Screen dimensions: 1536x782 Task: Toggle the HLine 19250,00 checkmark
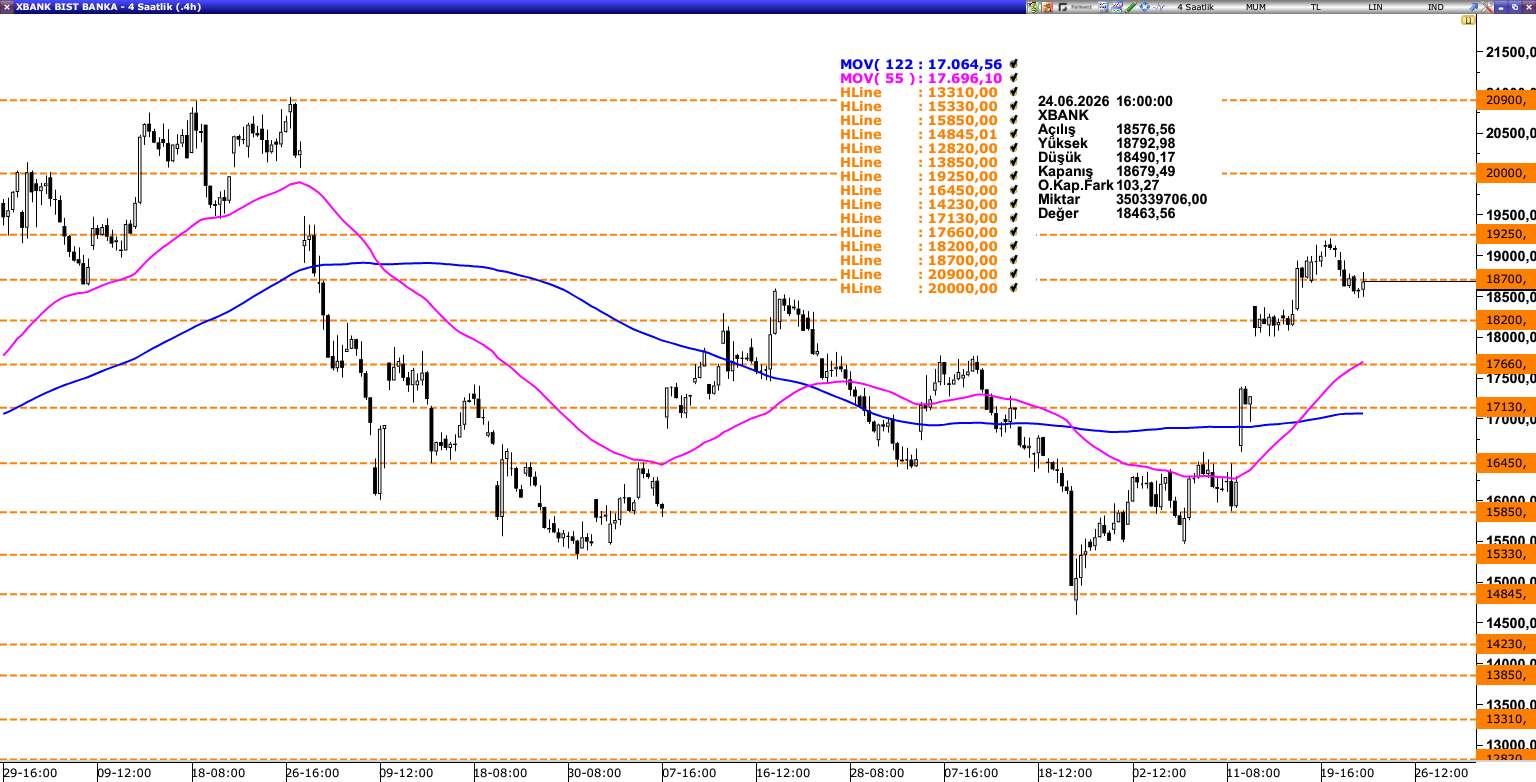[x=1014, y=176]
